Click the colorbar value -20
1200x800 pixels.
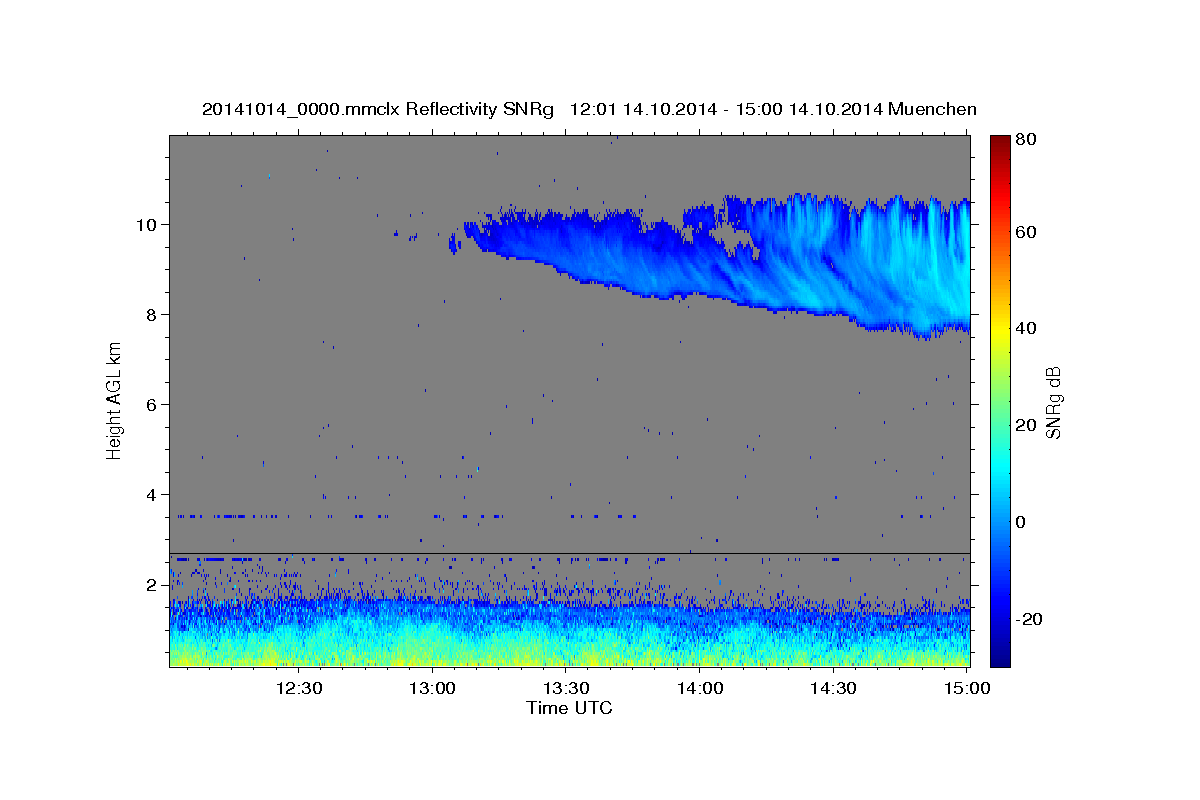[1027, 619]
